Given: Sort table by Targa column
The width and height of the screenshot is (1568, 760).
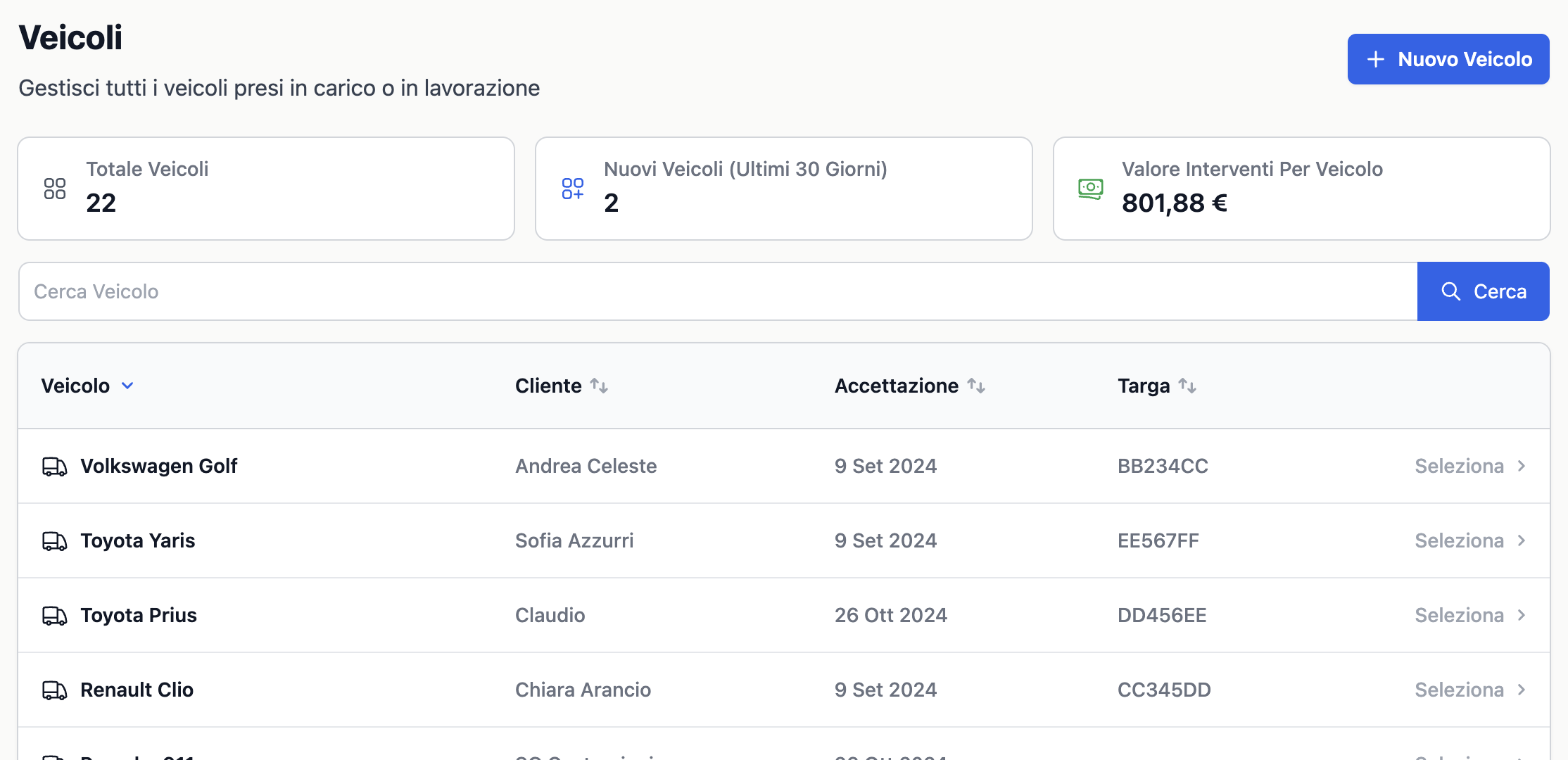Looking at the screenshot, I should pos(1157,386).
